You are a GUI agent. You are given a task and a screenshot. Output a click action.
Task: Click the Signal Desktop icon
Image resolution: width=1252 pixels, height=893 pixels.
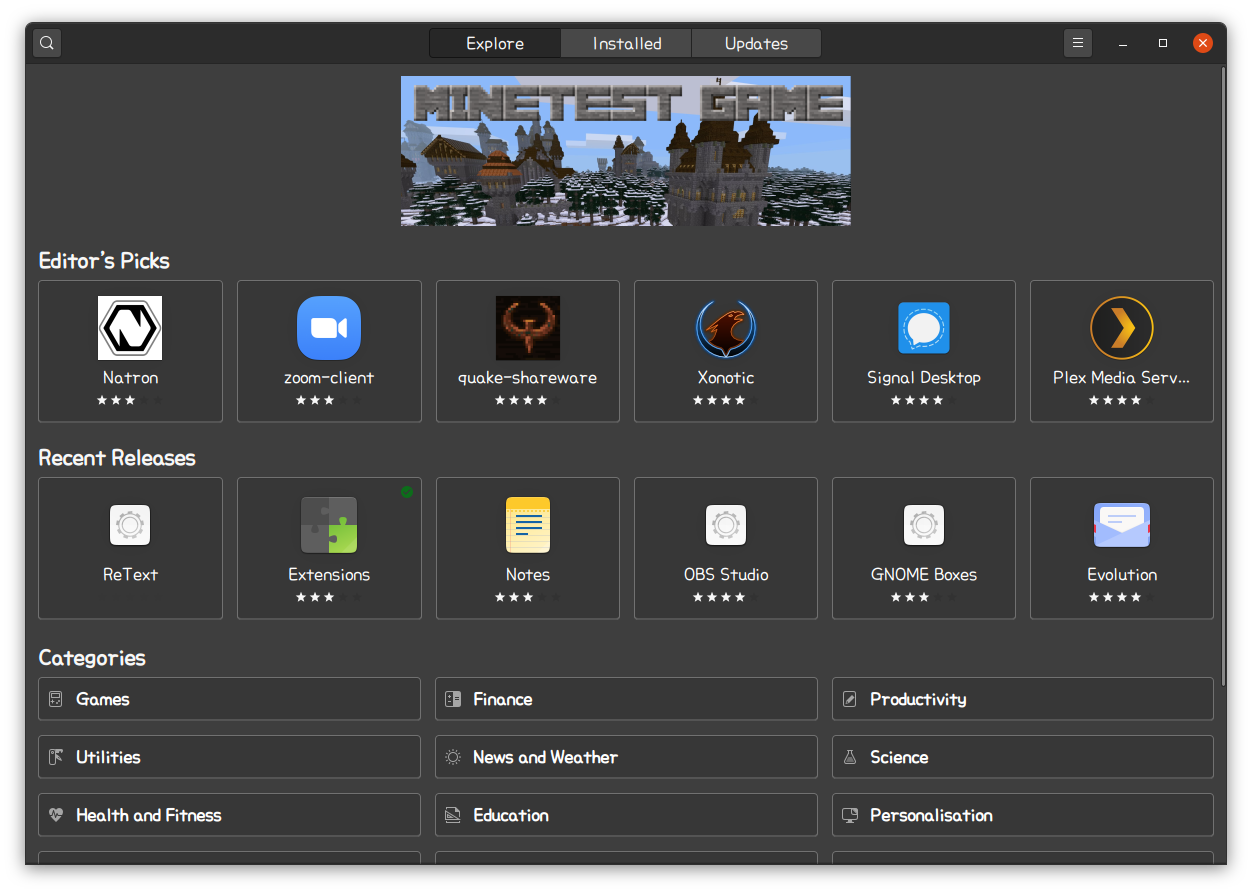click(x=924, y=328)
